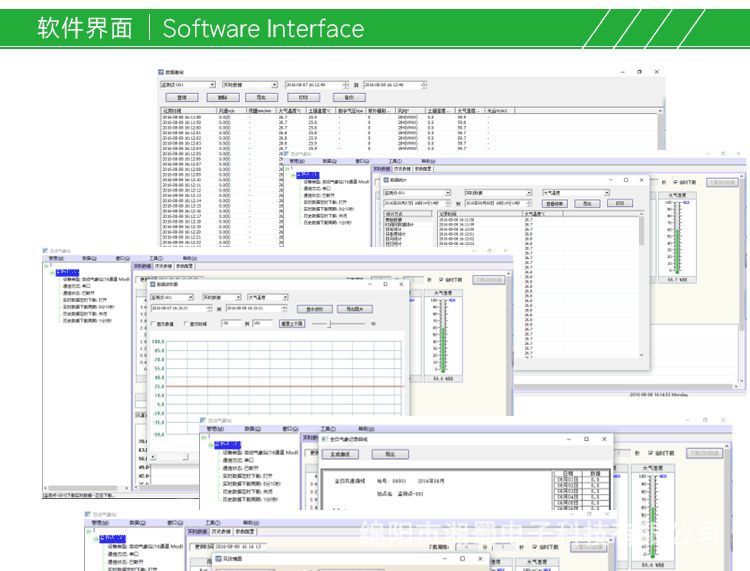This screenshot has width=750, height=571.
Task: Click the vertical scrollbar in the 数据统计 results list
Action: pos(641,287)
